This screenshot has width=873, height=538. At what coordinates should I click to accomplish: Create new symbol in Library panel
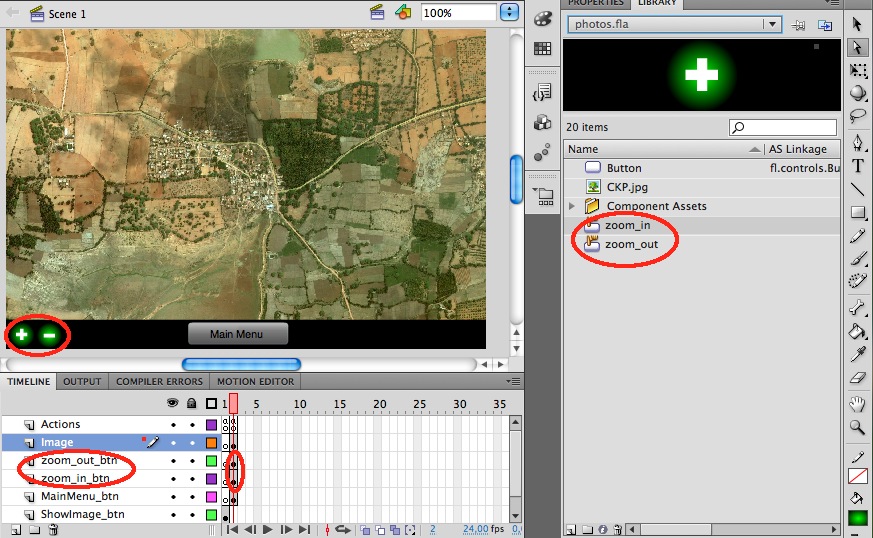[571, 529]
